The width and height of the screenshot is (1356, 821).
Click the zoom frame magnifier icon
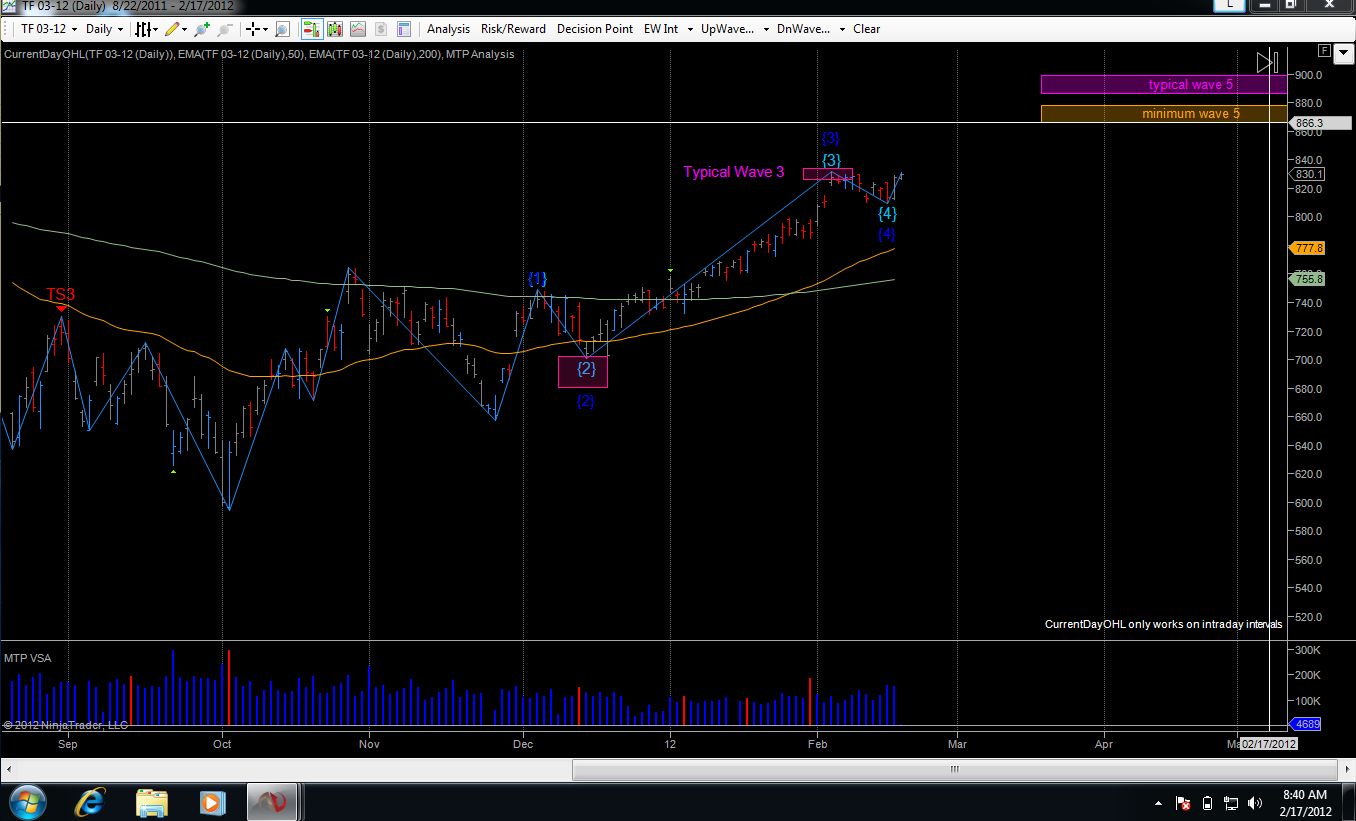click(282, 29)
